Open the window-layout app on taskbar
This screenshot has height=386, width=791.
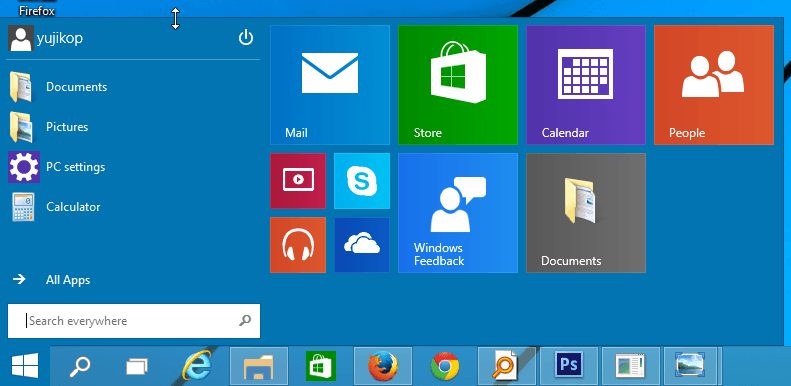click(631, 366)
